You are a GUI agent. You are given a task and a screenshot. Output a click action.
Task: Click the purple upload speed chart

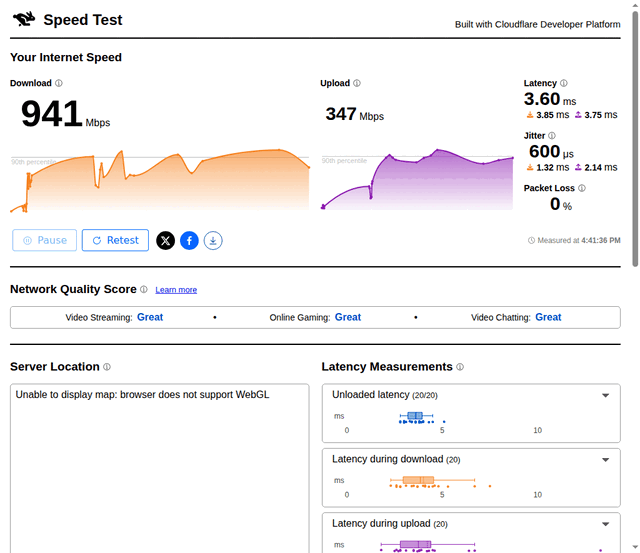pos(417,179)
